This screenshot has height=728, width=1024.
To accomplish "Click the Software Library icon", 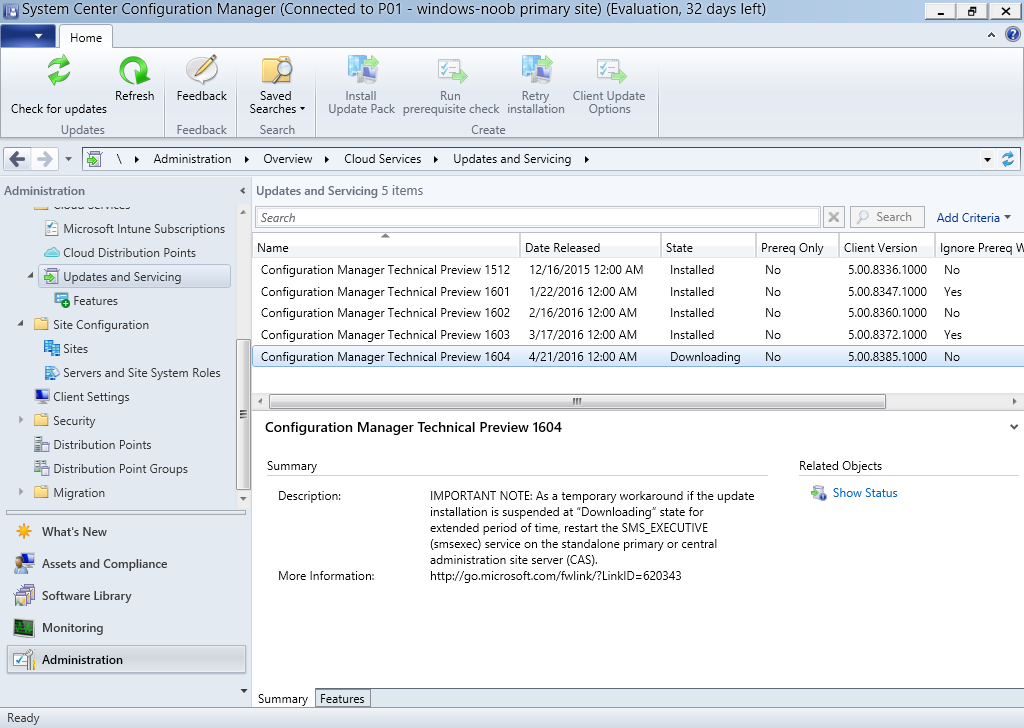I will pyautogui.click(x=24, y=595).
